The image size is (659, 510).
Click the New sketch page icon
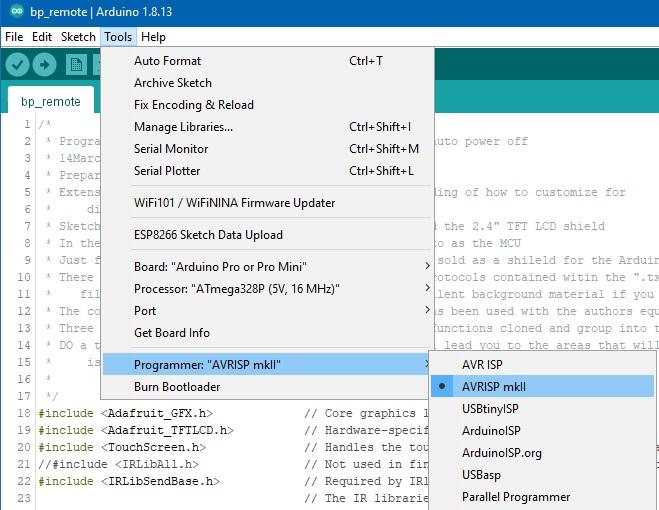click(x=76, y=65)
